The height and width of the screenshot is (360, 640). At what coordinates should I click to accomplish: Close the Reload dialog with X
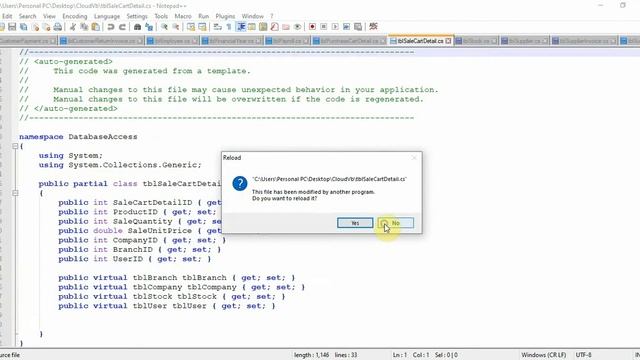(x=414, y=158)
